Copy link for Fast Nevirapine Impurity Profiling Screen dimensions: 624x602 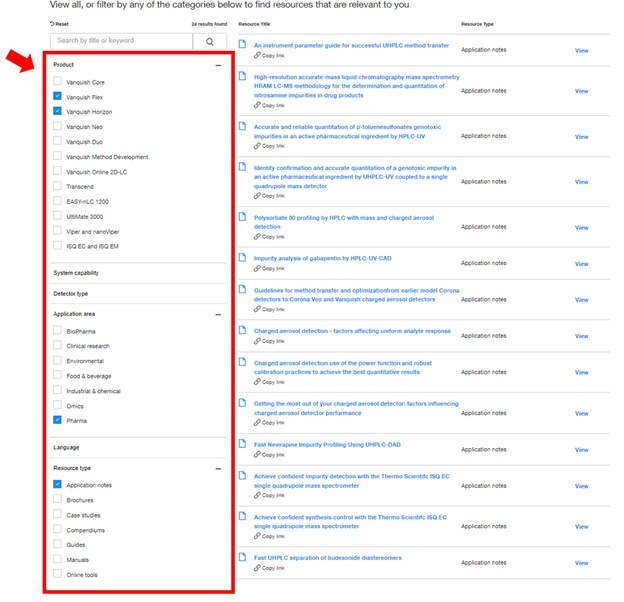(269, 455)
